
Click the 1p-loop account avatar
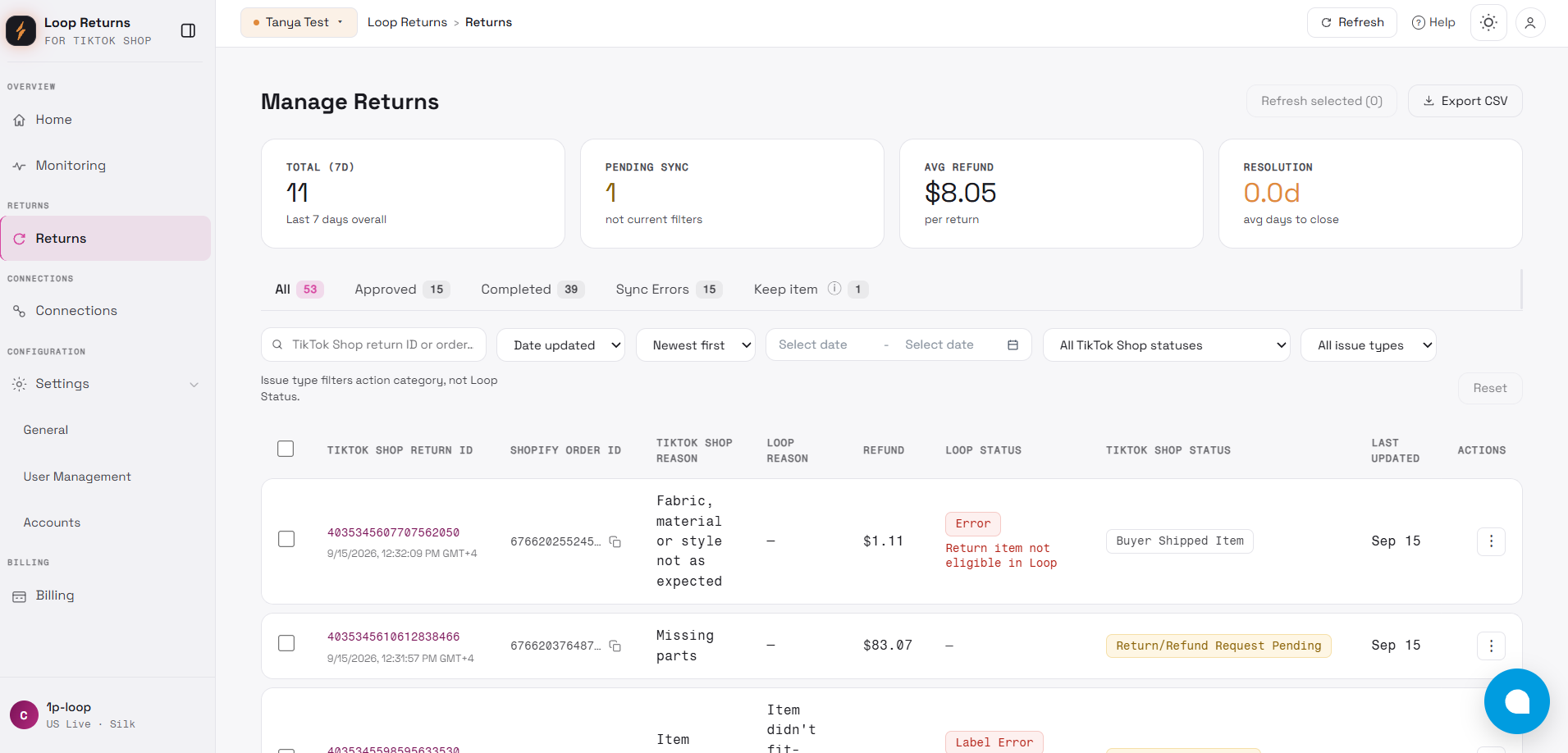click(24, 715)
